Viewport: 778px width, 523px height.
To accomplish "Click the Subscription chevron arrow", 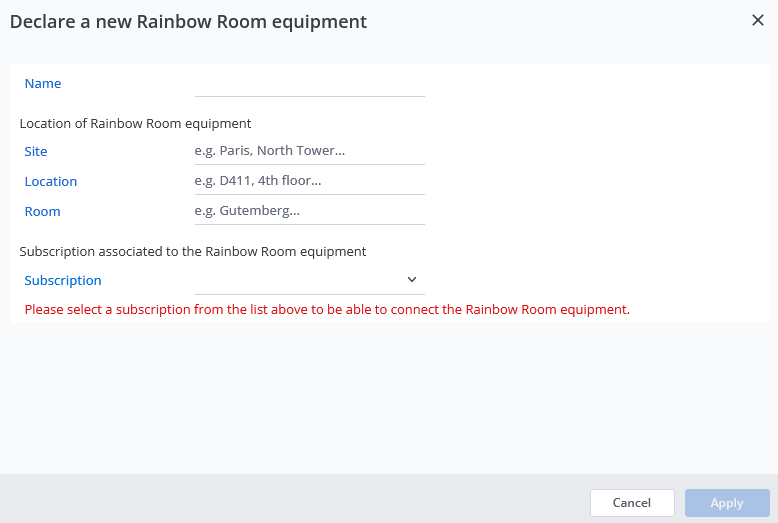I will [x=412, y=280].
